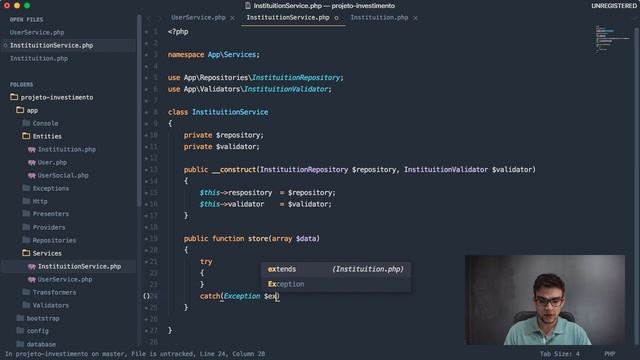The height and width of the screenshot is (360, 640).
Task: Click the window title document icon
Action: [x=248, y=6]
